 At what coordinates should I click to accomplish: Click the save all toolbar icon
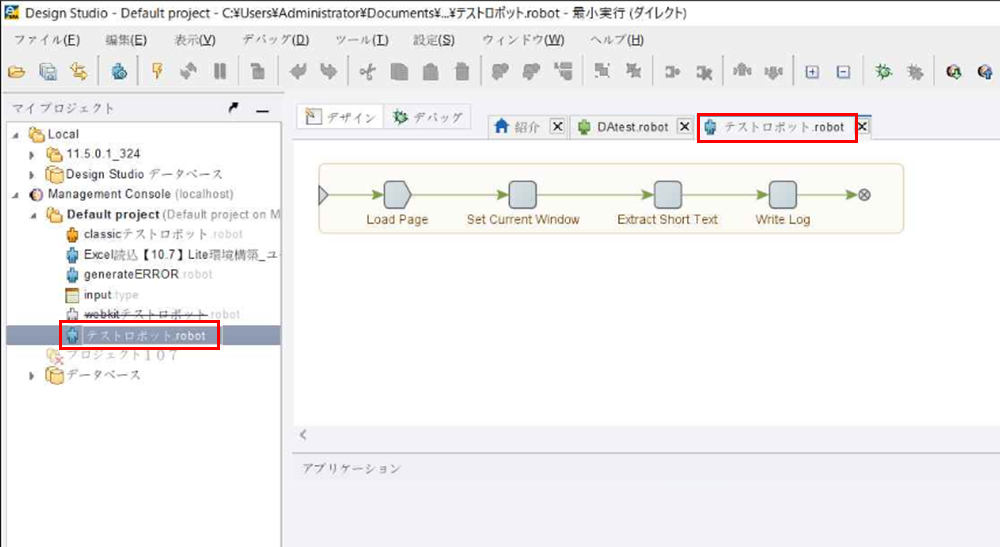[48, 71]
